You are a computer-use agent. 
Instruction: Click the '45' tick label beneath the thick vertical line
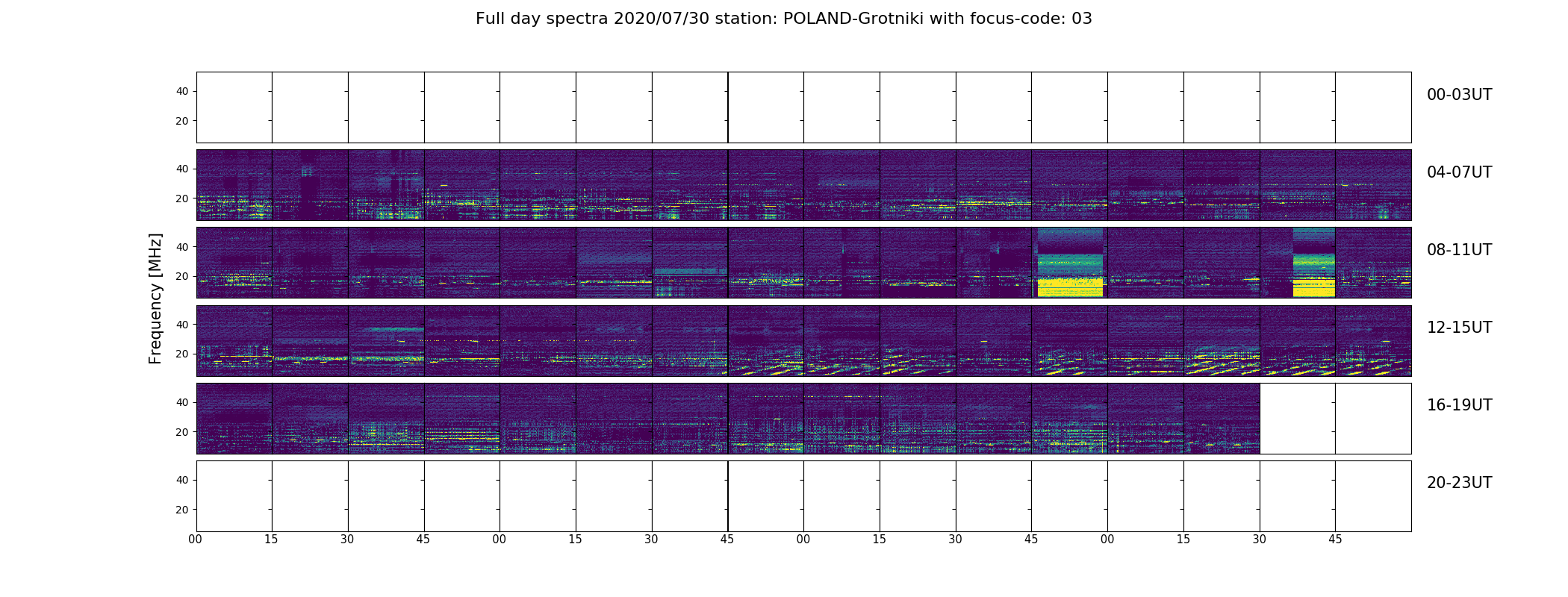pos(727,540)
